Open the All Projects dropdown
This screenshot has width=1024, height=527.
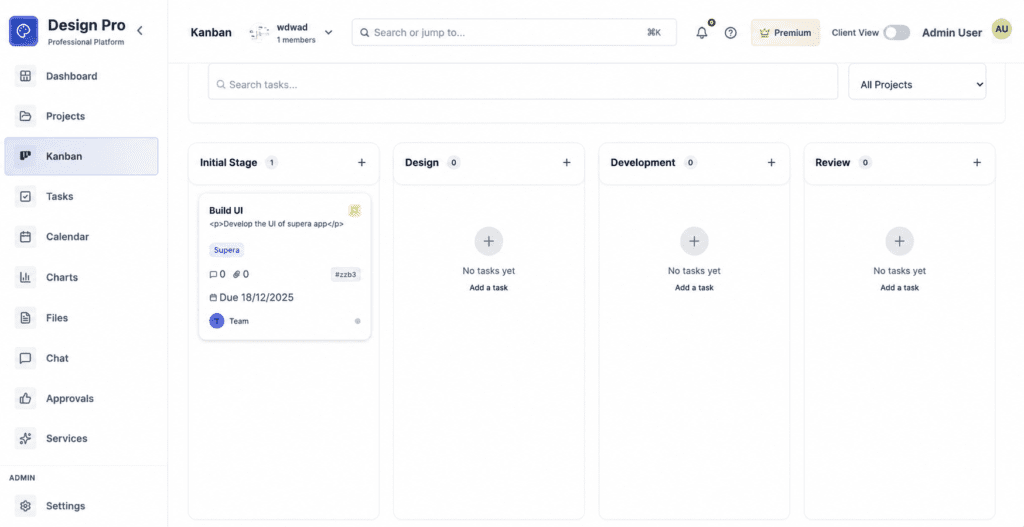coord(917,84)
